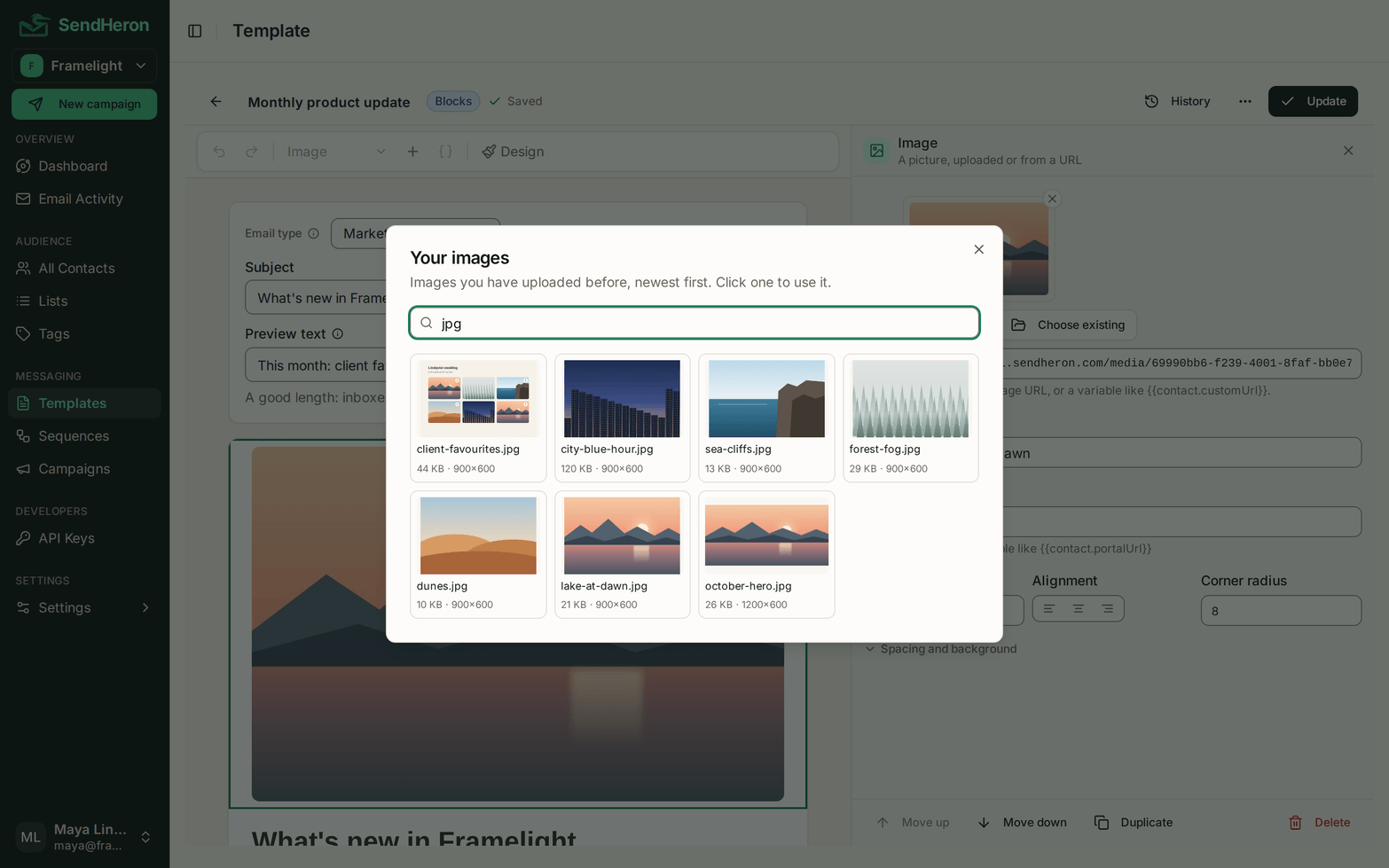
Task: Go back with the arrow icon
Action: point(216,101)
